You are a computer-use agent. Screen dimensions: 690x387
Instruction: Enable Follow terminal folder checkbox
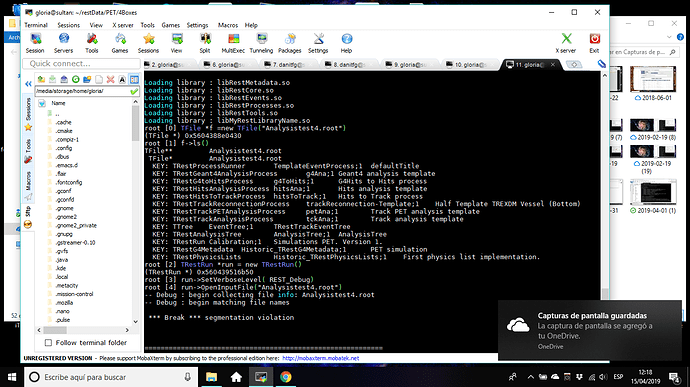48,343
